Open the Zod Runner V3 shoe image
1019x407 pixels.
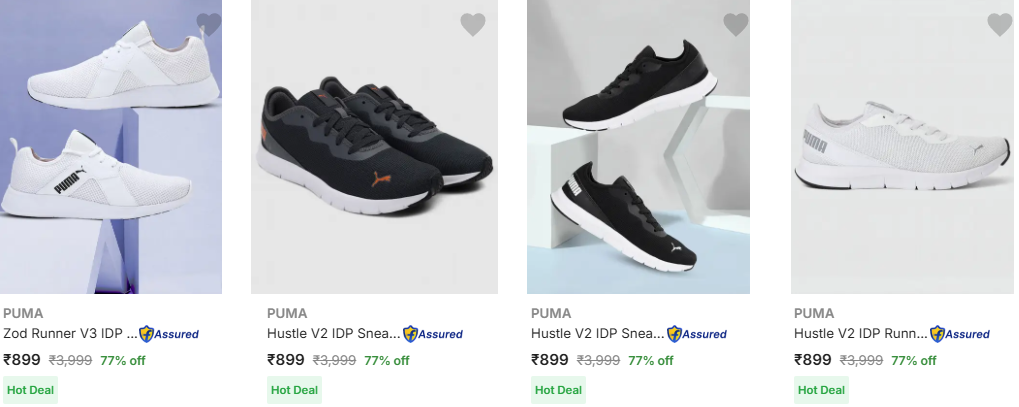click(x=110, y=150)
